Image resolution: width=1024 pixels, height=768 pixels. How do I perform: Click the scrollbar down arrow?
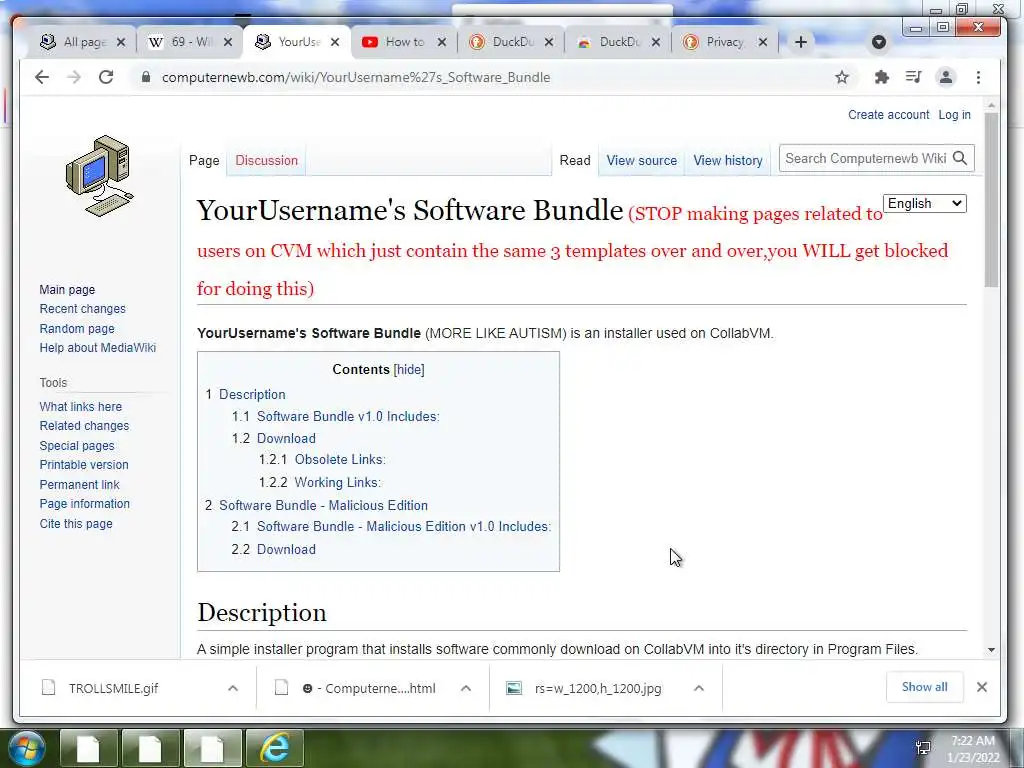tap(991, 650)
